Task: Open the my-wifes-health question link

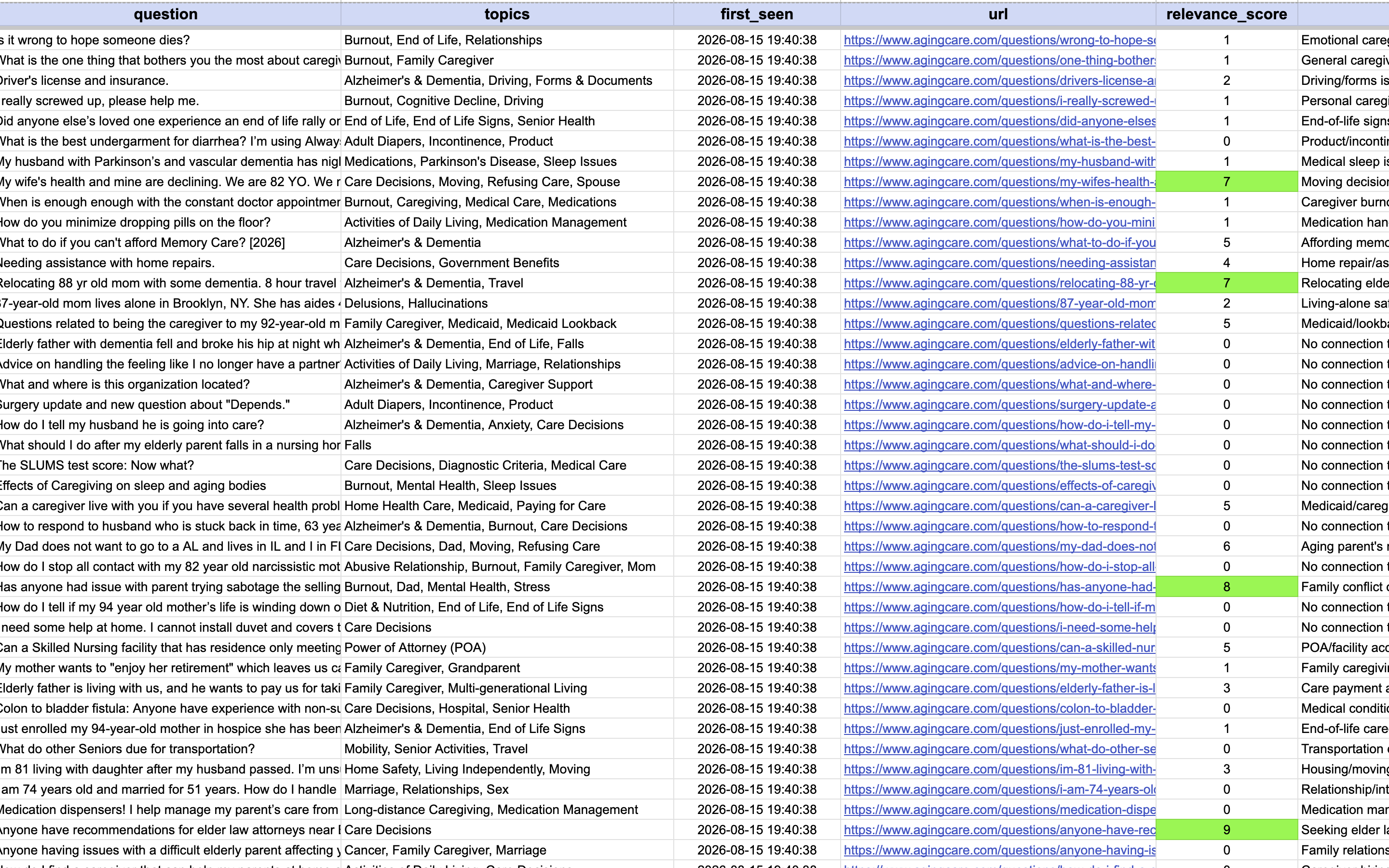Action: (1000, 182)
